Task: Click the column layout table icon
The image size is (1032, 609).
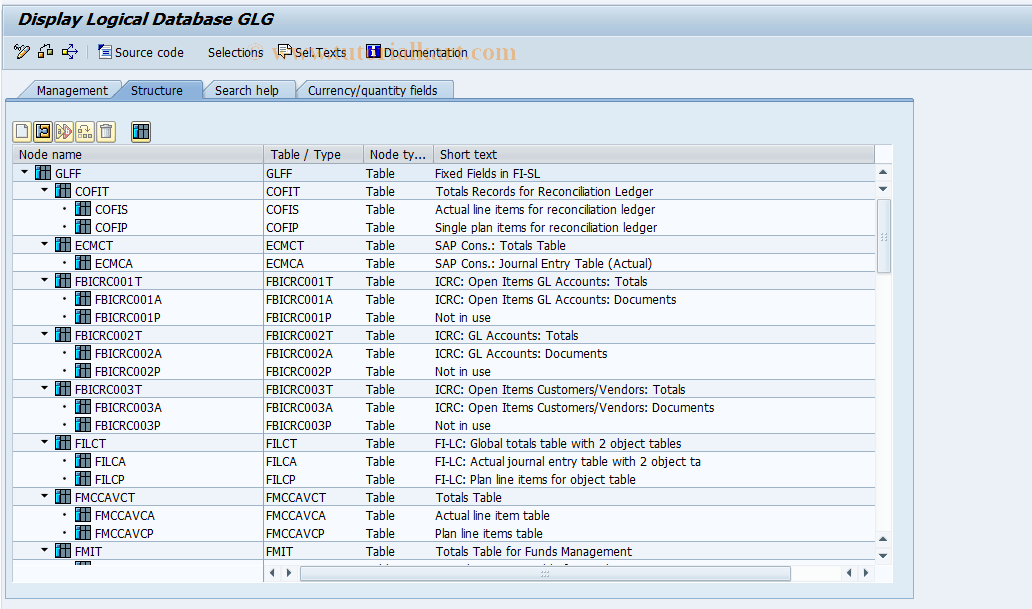Action: tap(140, 131)
